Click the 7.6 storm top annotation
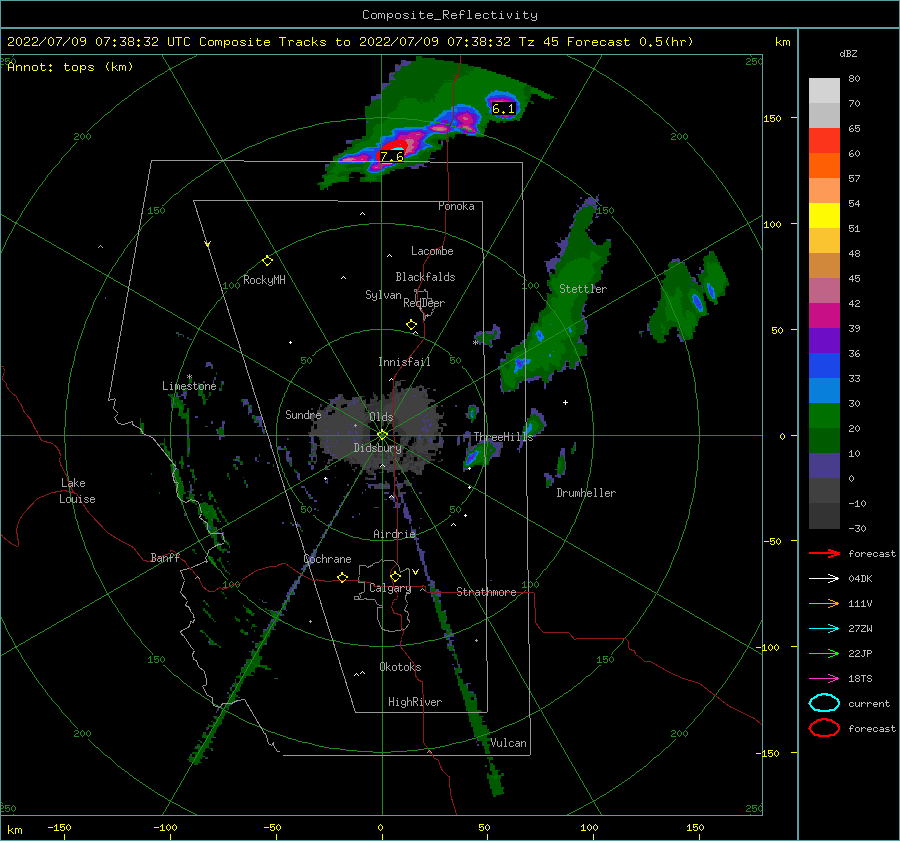 [391, 156]
